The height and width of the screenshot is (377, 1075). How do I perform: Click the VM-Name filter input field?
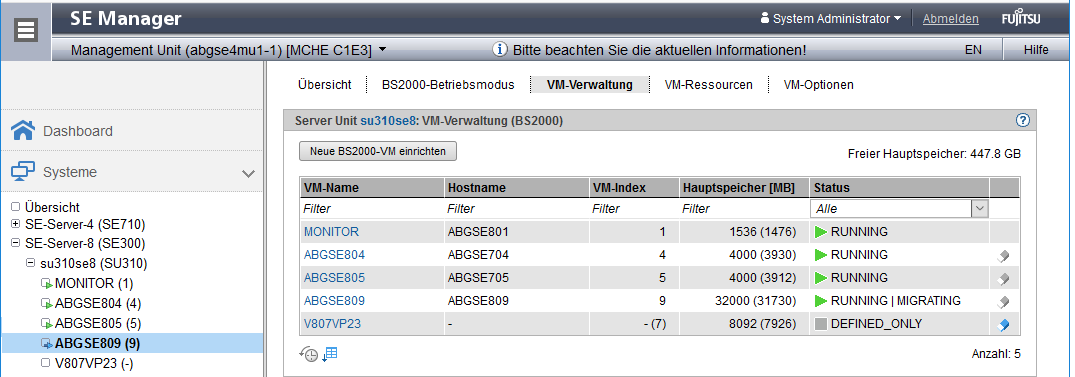coord(372,208)
